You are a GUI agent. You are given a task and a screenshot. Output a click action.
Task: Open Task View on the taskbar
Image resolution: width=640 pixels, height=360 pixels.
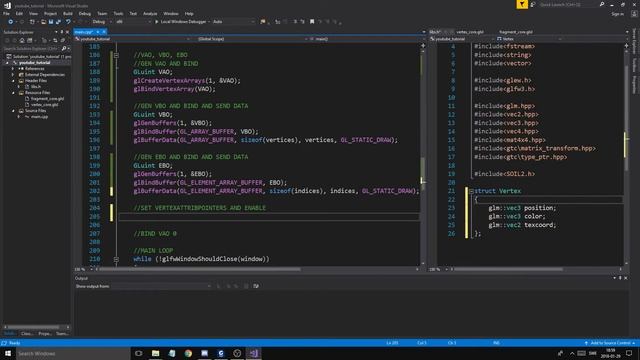(x=139, y=353)
